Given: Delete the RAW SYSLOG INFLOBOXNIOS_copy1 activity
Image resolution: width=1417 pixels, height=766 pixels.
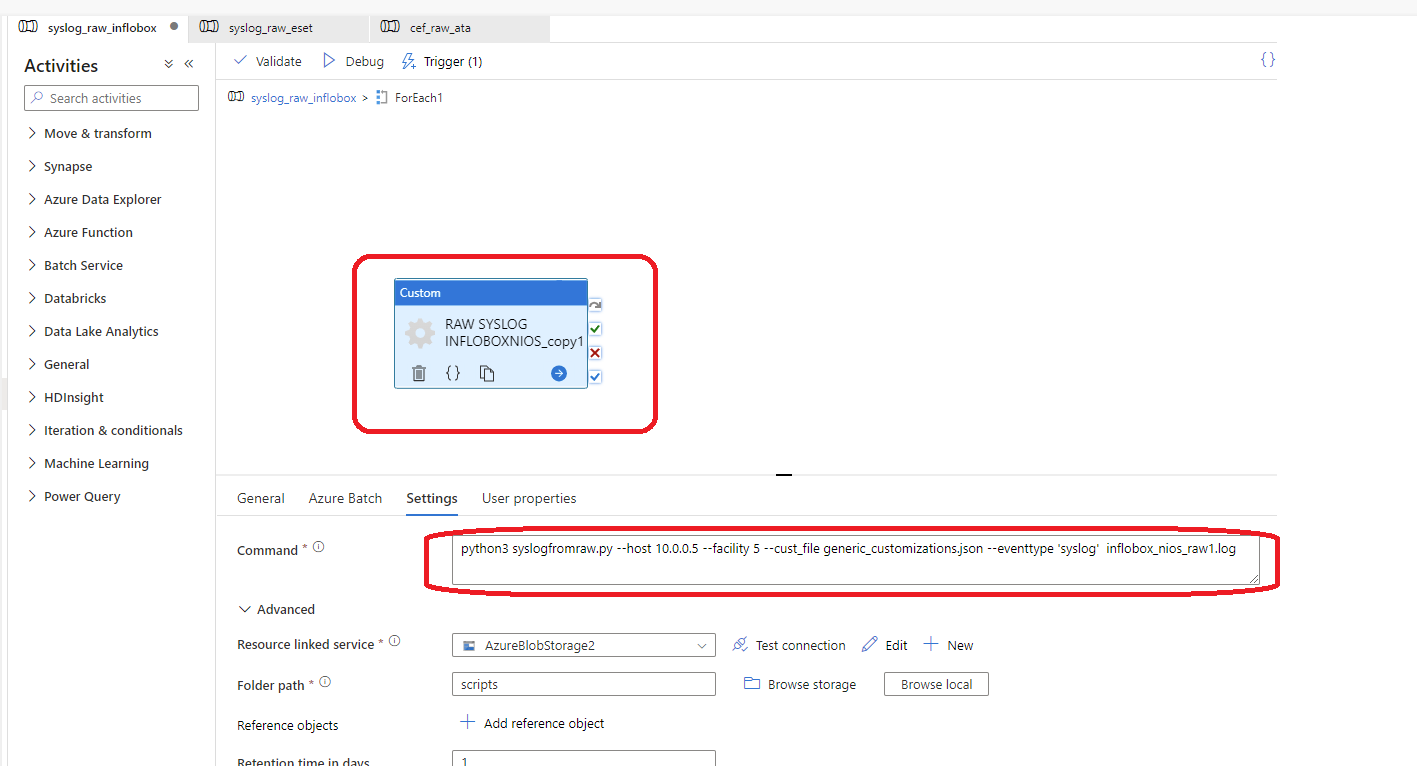Looking at the screenshot, I should click(x=419, y=373).
